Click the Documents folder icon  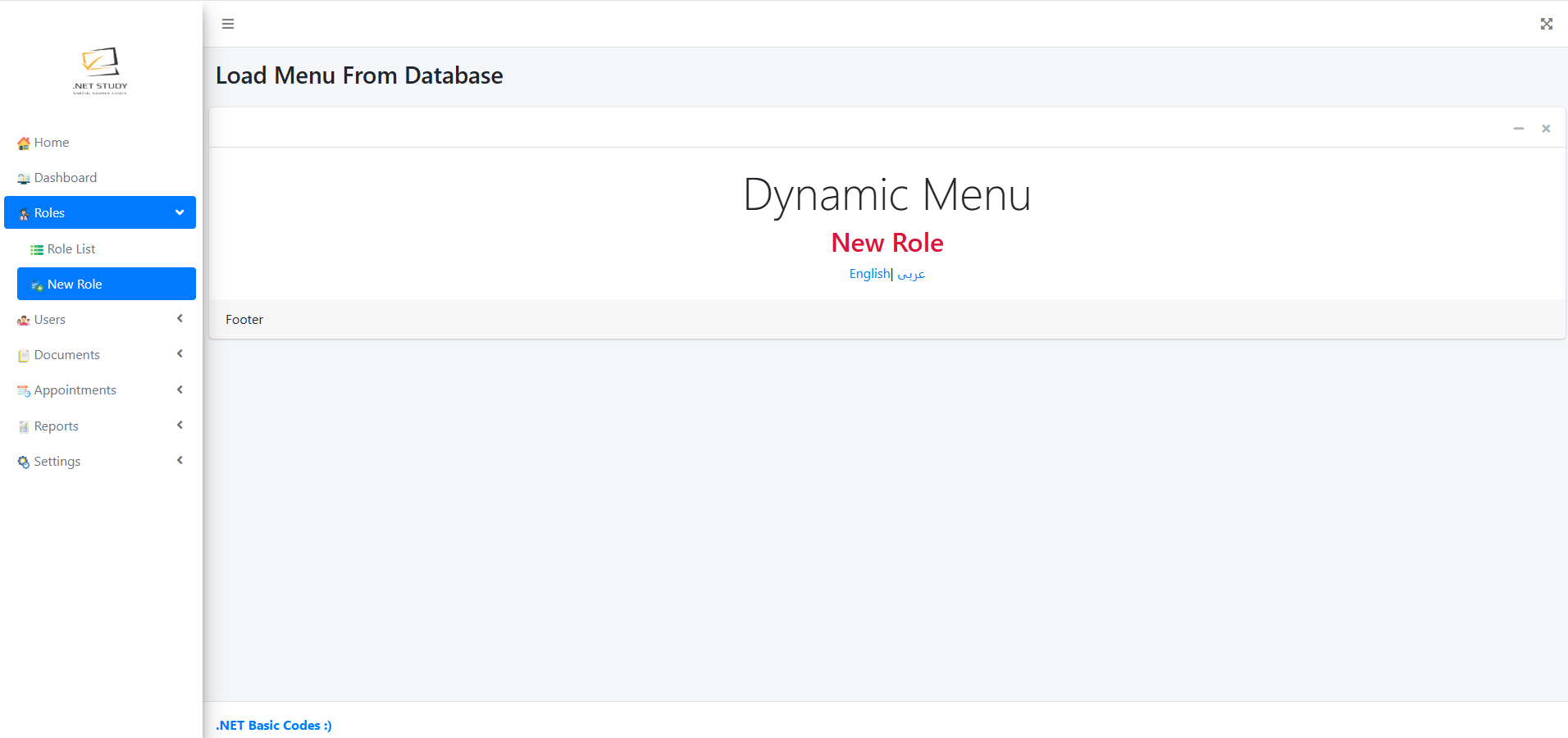pos(24,356)
